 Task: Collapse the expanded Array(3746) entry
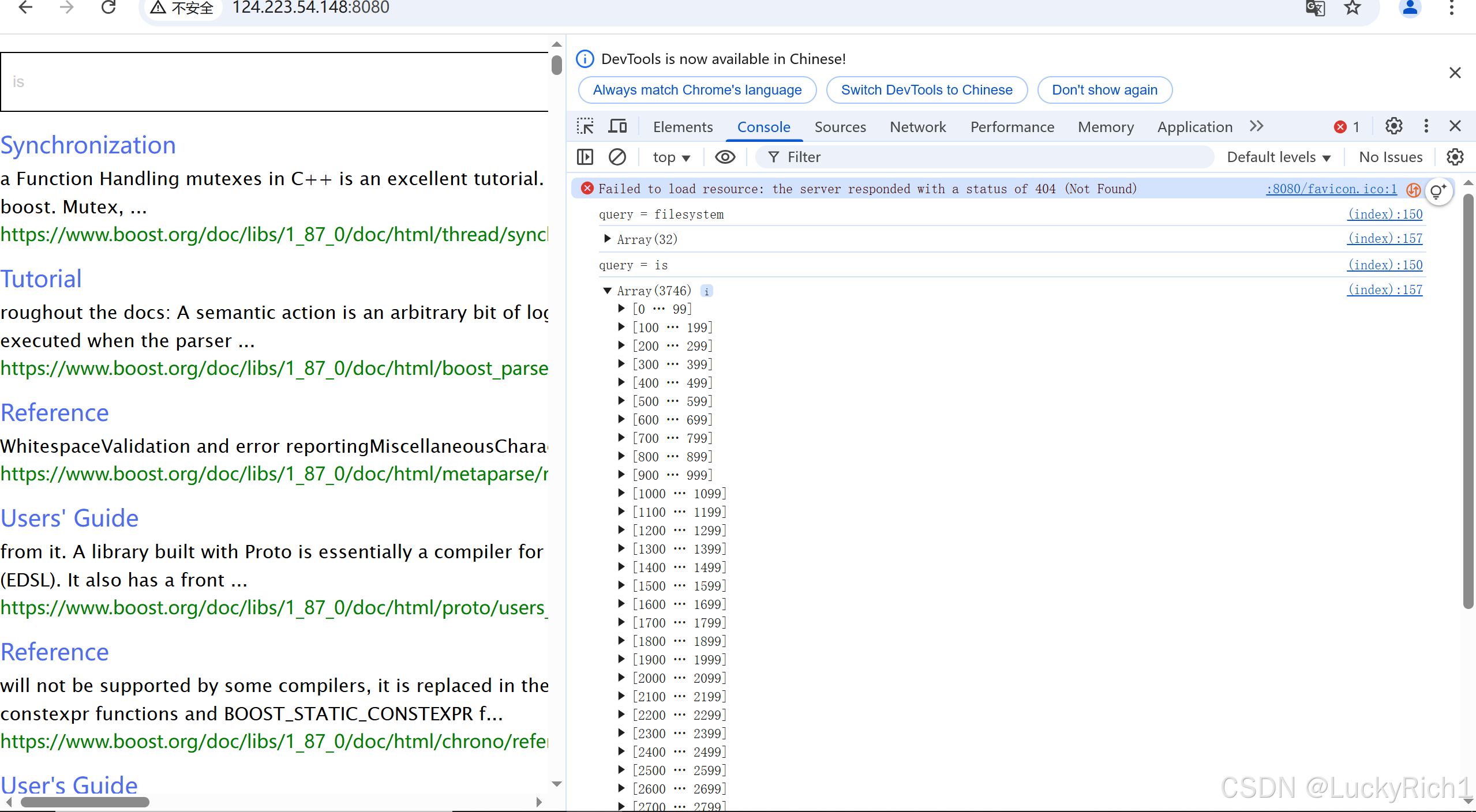(x=607, y=291)
